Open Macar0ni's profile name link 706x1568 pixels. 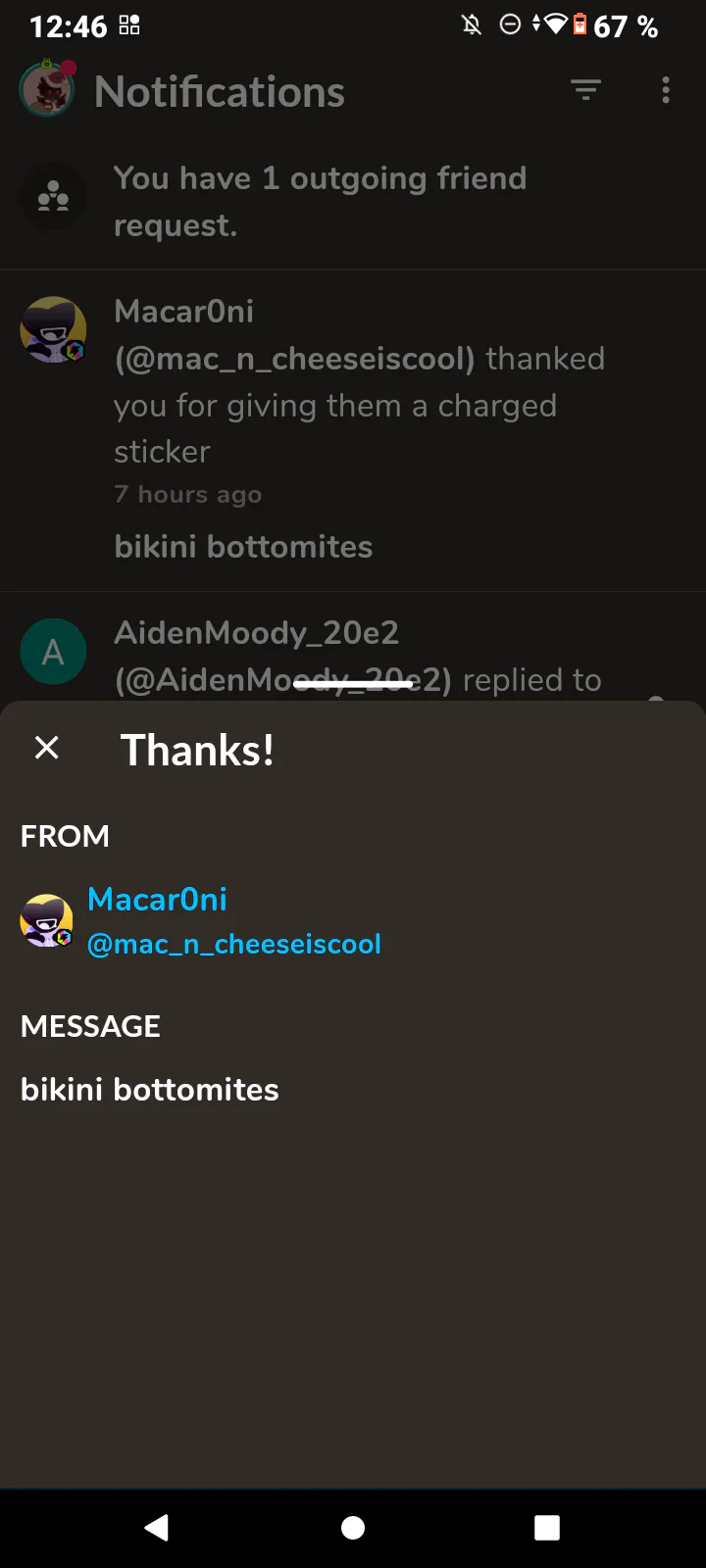pos(157,899)
